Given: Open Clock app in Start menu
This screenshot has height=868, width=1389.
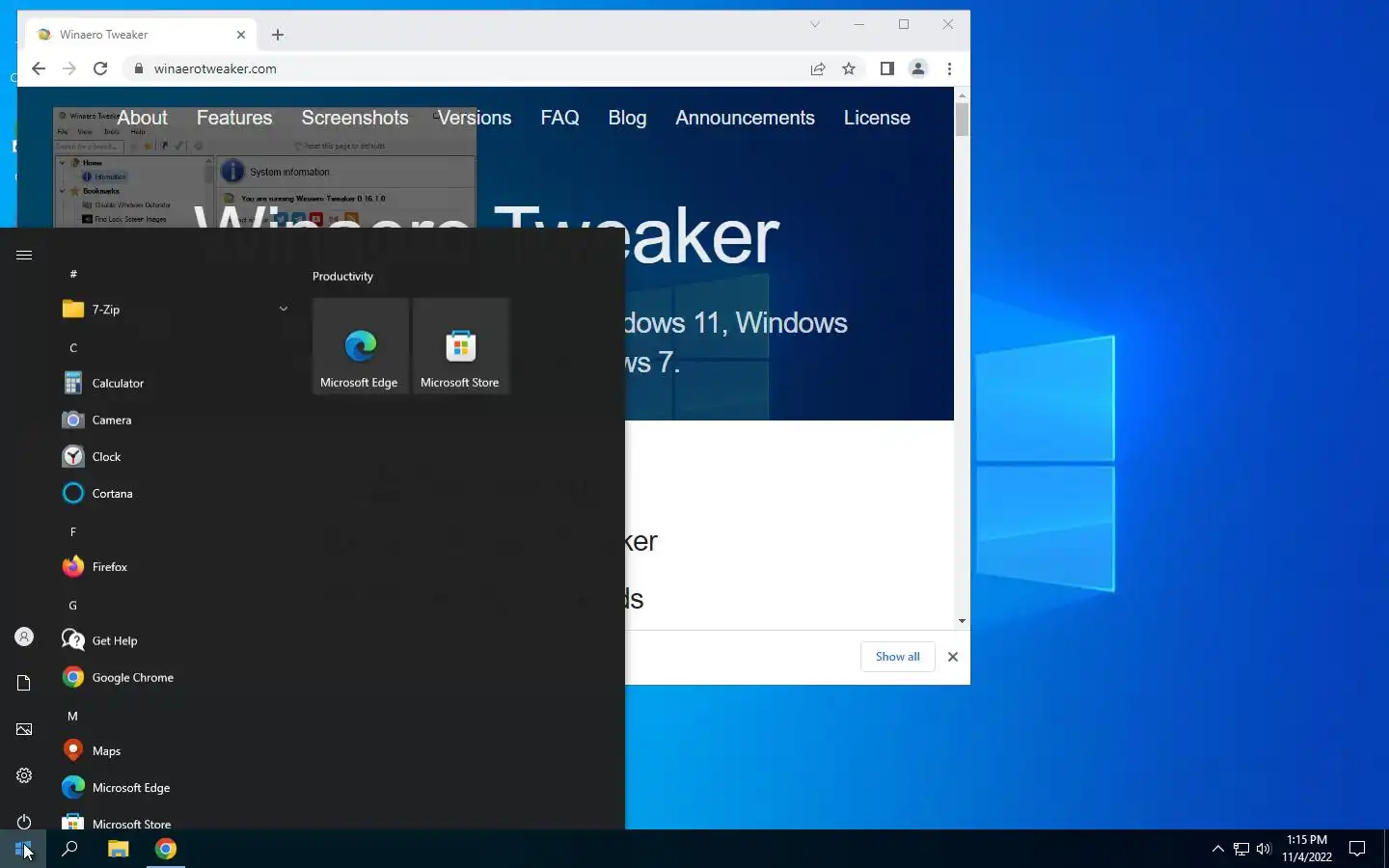Looking at the screenshot, I should (174, 456).
